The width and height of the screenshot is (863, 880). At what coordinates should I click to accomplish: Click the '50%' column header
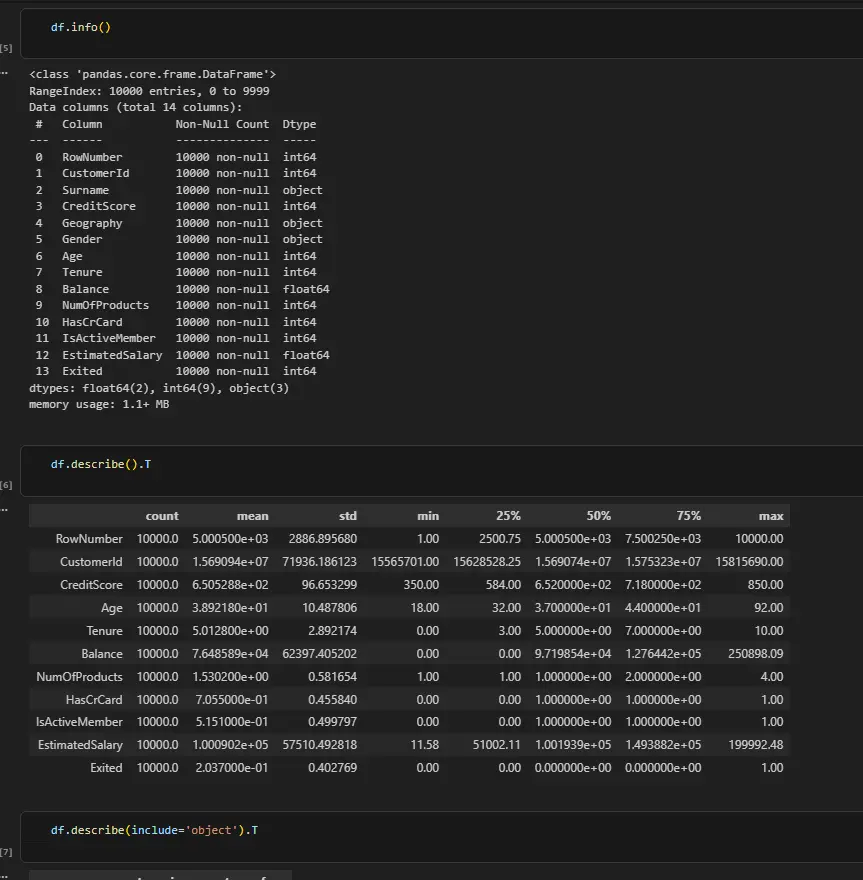tap(598, 516)
